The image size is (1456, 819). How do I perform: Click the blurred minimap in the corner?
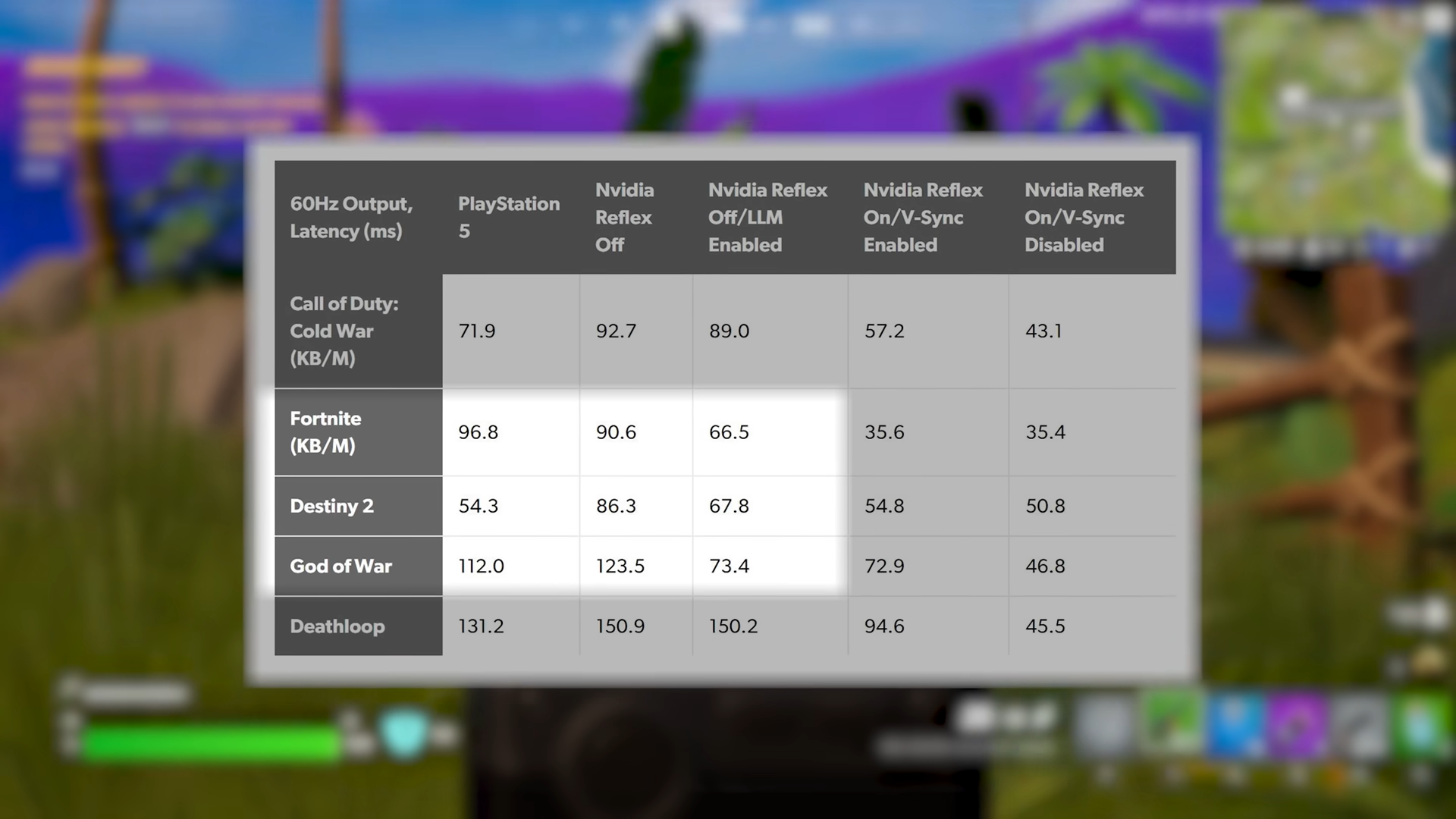(1335, 121)
